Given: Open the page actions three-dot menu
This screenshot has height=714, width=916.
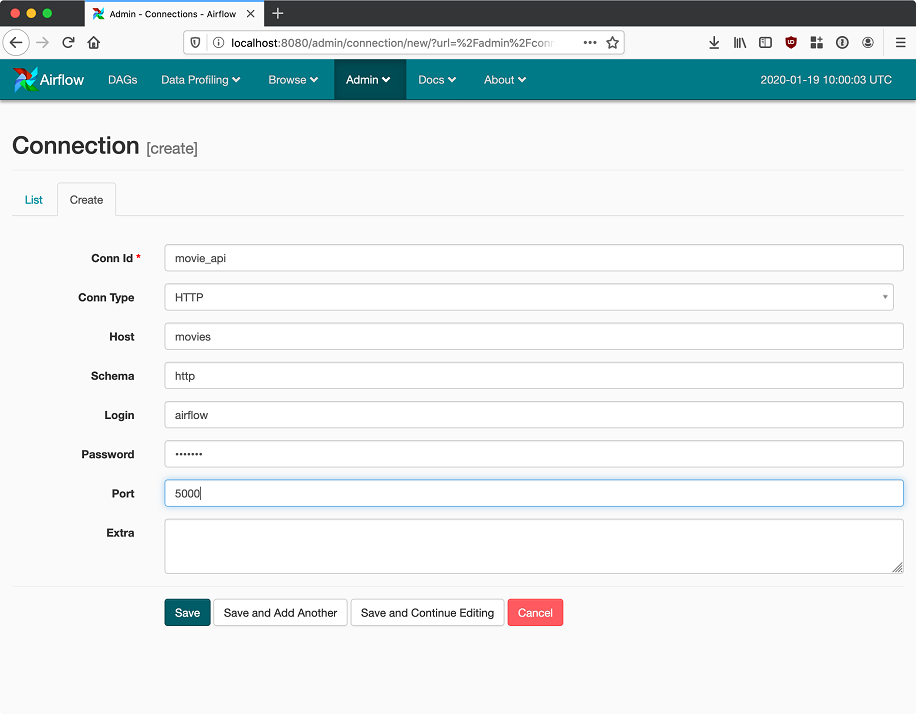Looking at the screenshot, I should tap(590, 43).
